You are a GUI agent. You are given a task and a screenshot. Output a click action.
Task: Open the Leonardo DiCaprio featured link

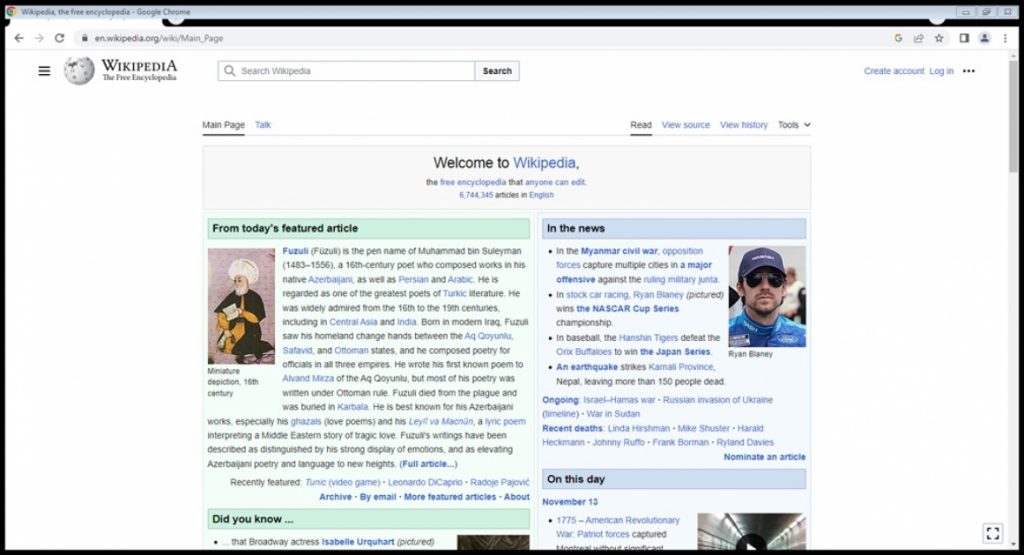[x=425, y=482]
